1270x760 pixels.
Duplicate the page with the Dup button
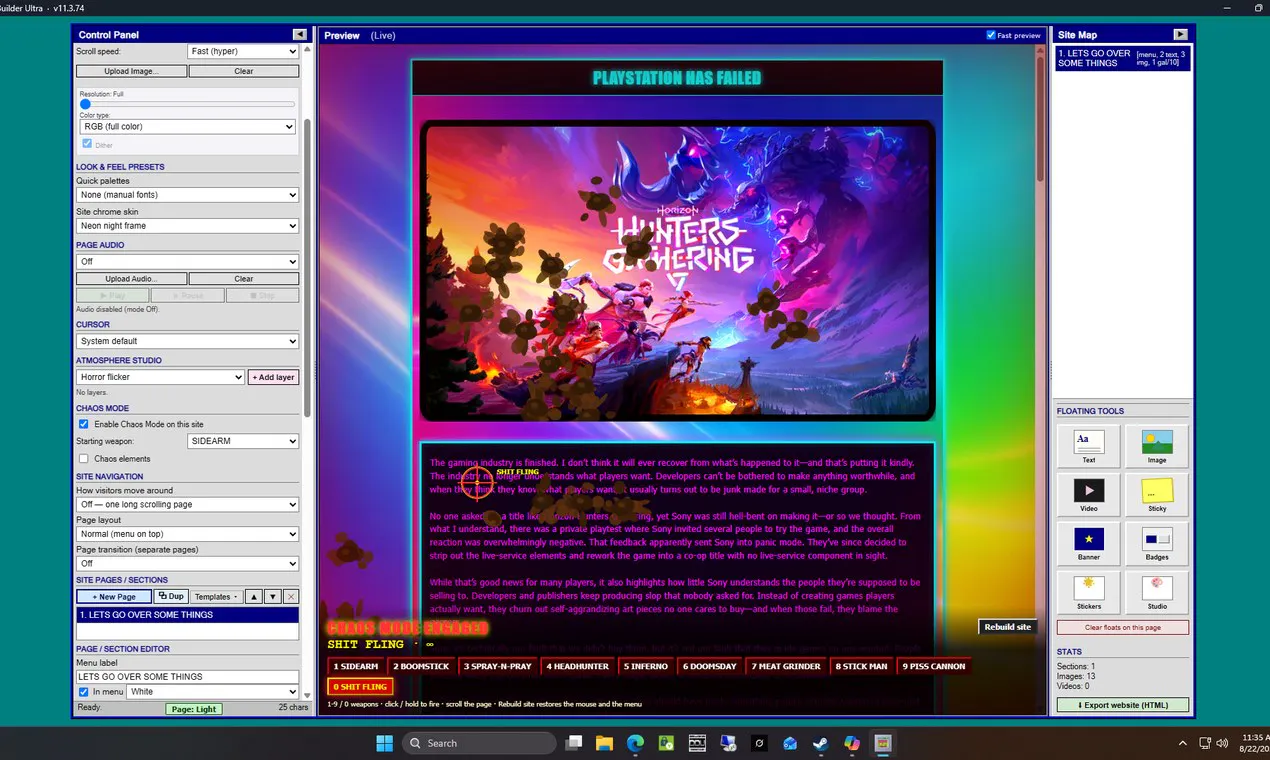tap(170, 596)
